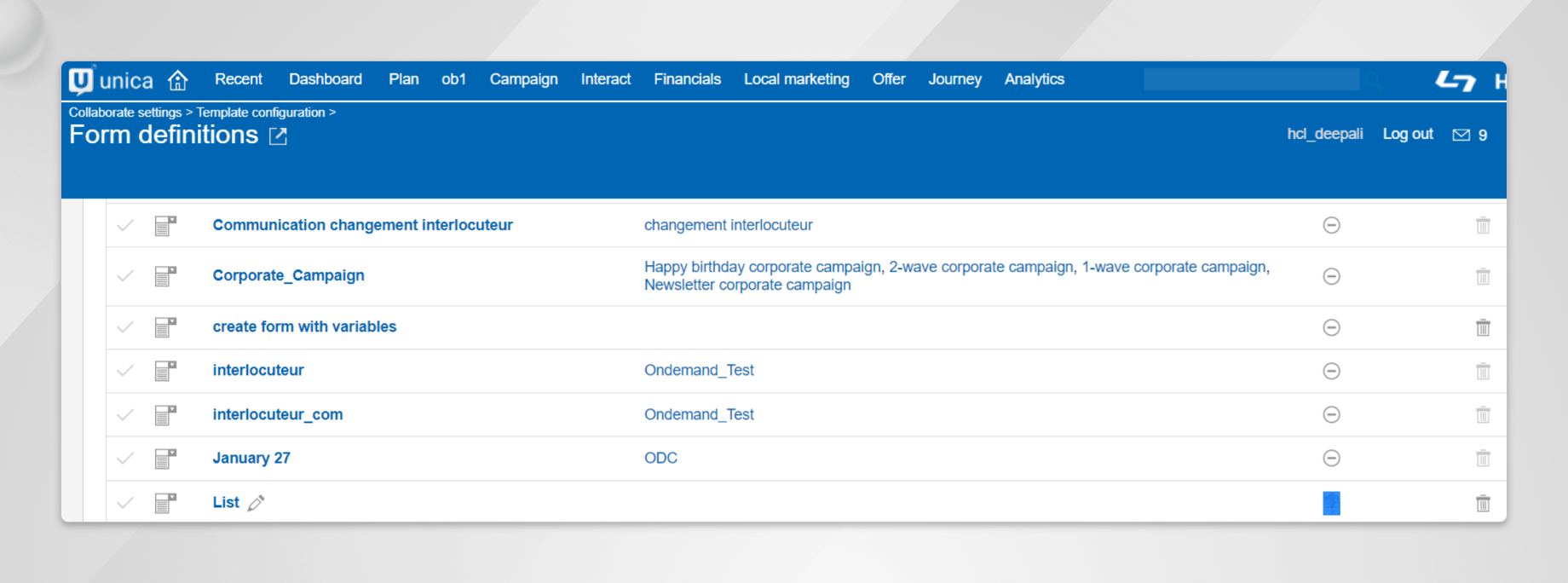The width and height of the screenshot is (1568, 583).
Task: Click trash icon in List row
Action: (1483, 503)
